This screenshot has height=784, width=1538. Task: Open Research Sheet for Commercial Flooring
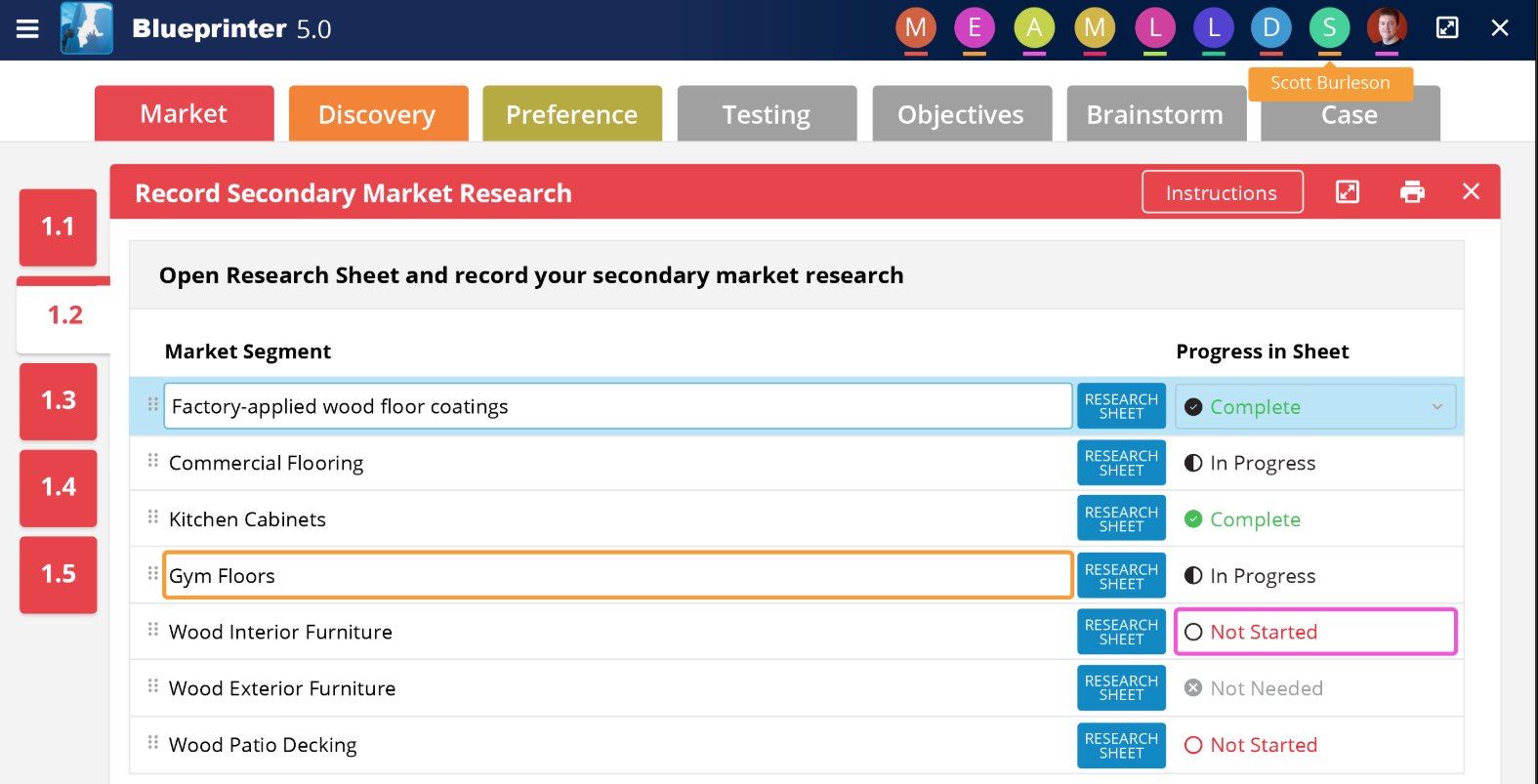tap(1121, 463)
